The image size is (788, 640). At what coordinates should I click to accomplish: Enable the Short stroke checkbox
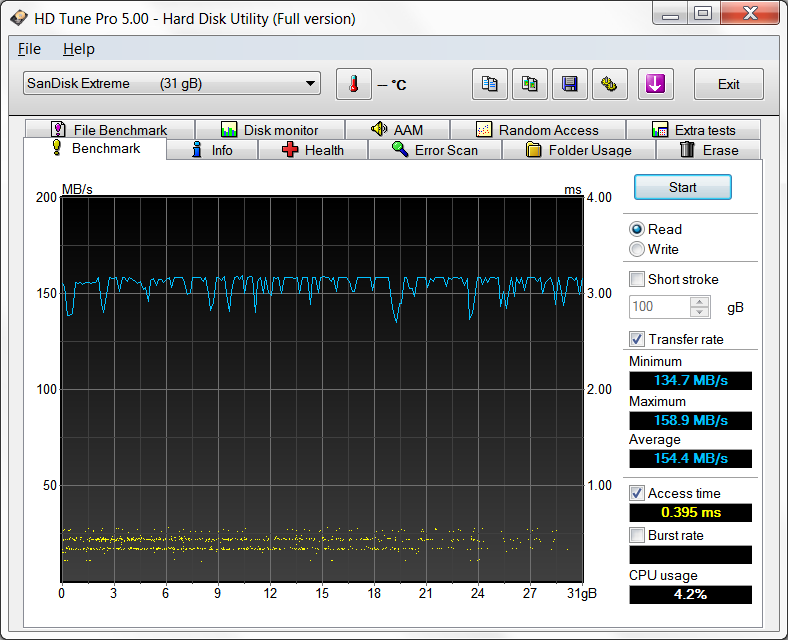[x=637, y=279]
